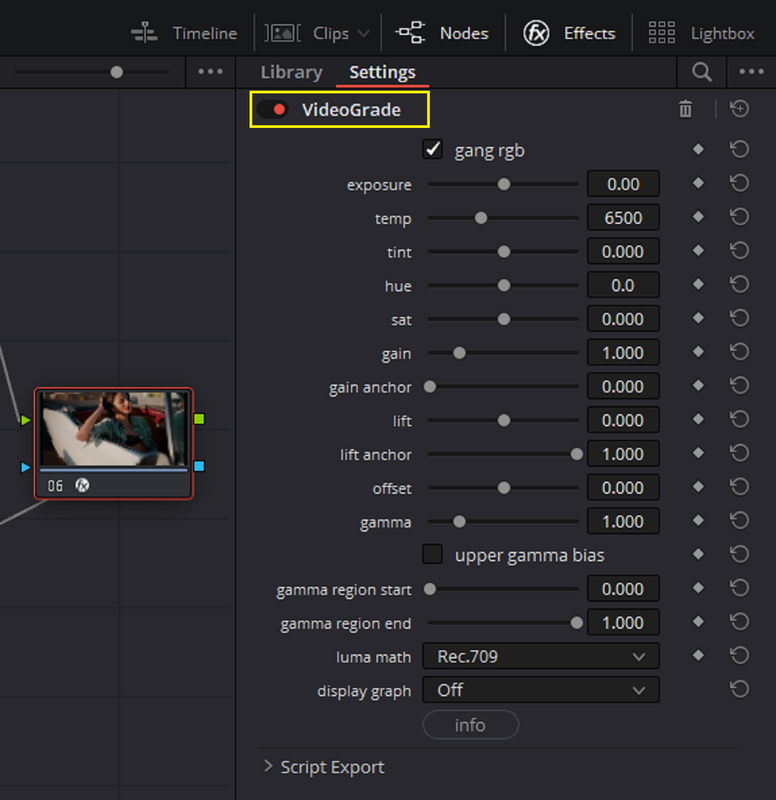Click the VideoGrade effect title
Image resolution: width=776 pixels, height=800 pixels.
tap(351, 110)
